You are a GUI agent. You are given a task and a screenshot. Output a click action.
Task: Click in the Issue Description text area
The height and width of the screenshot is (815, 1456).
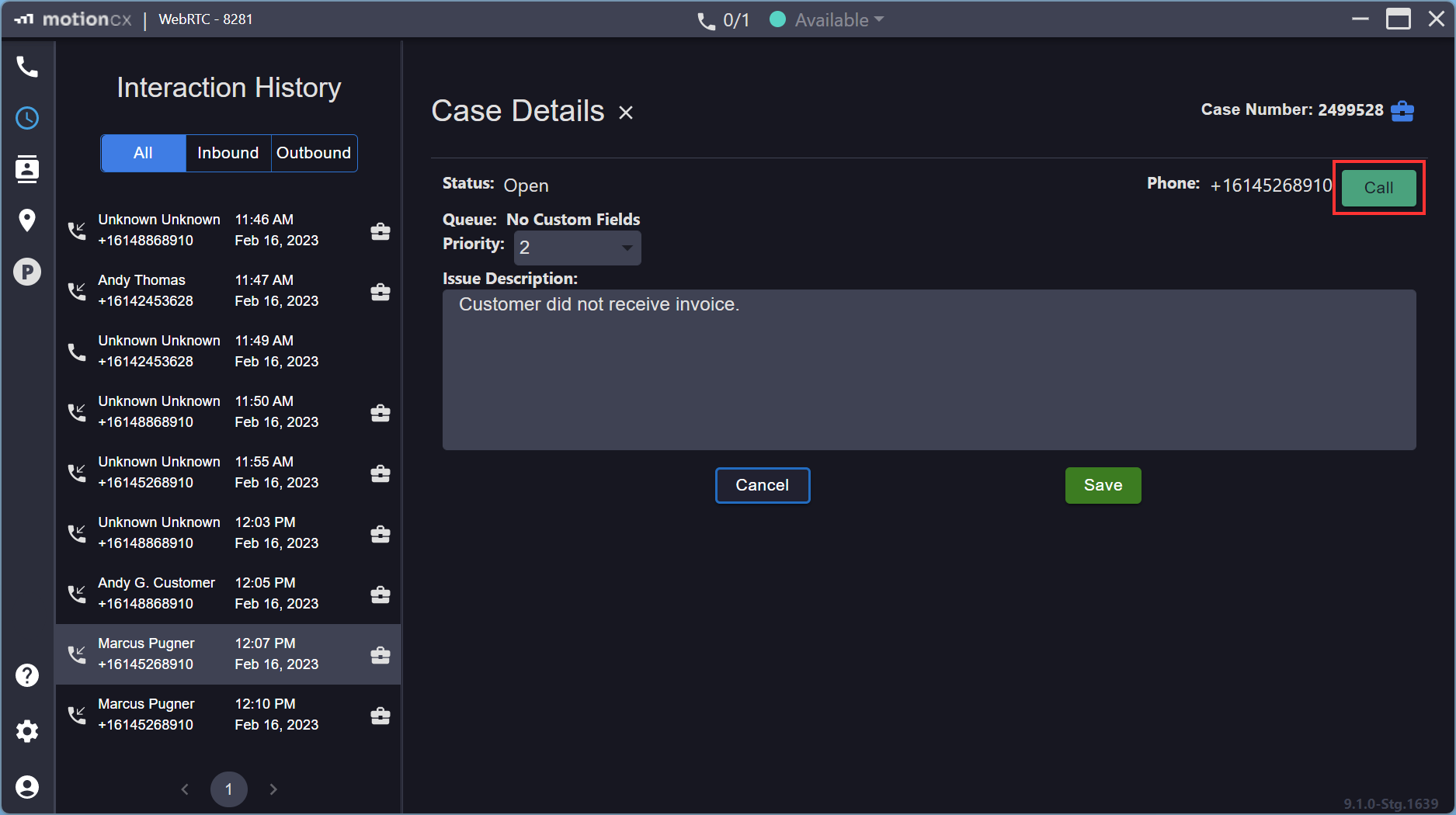point(930,369)
